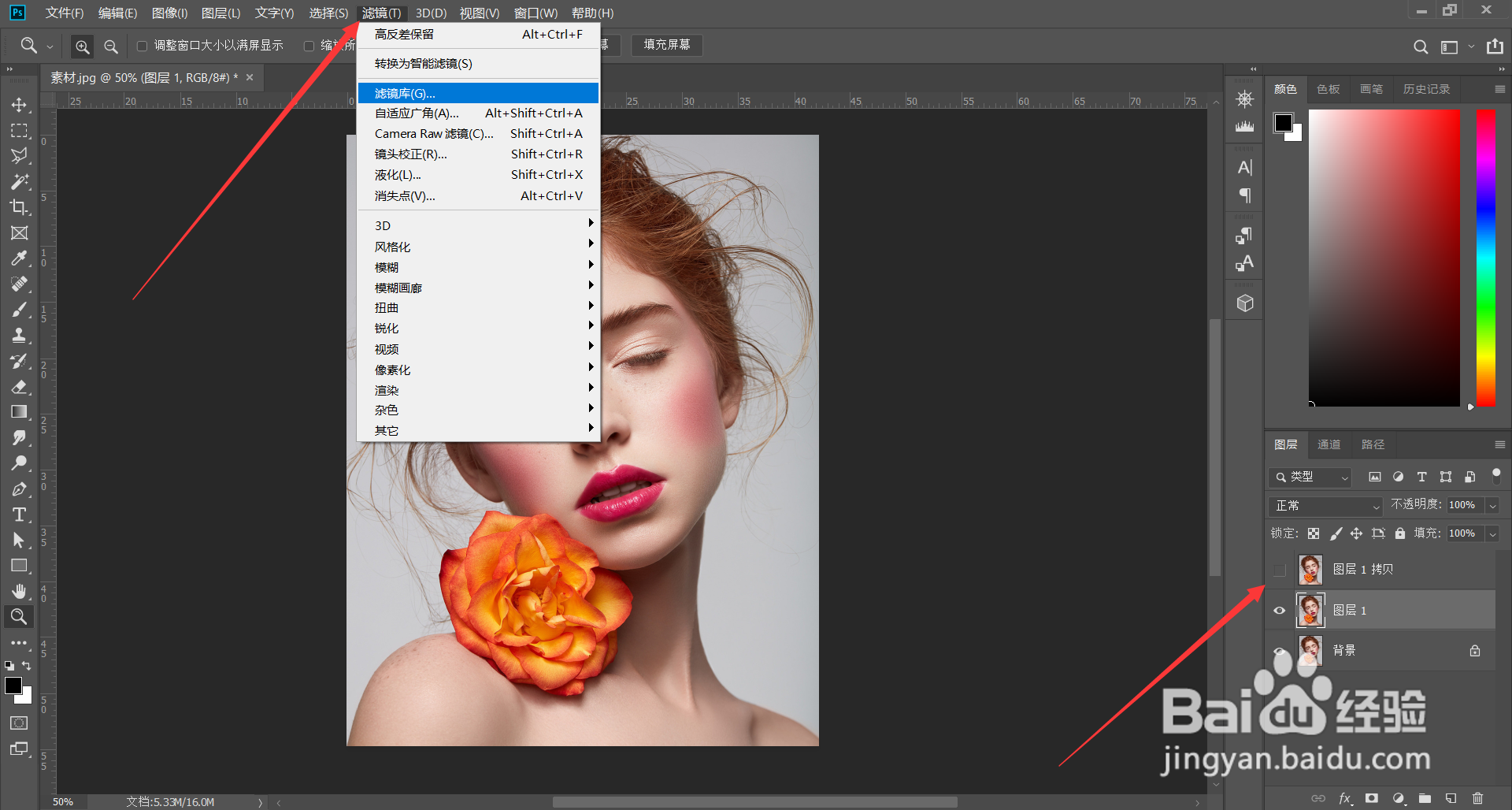Open the 不透明度 slider dropdown arrow

tap(1492, 506)
